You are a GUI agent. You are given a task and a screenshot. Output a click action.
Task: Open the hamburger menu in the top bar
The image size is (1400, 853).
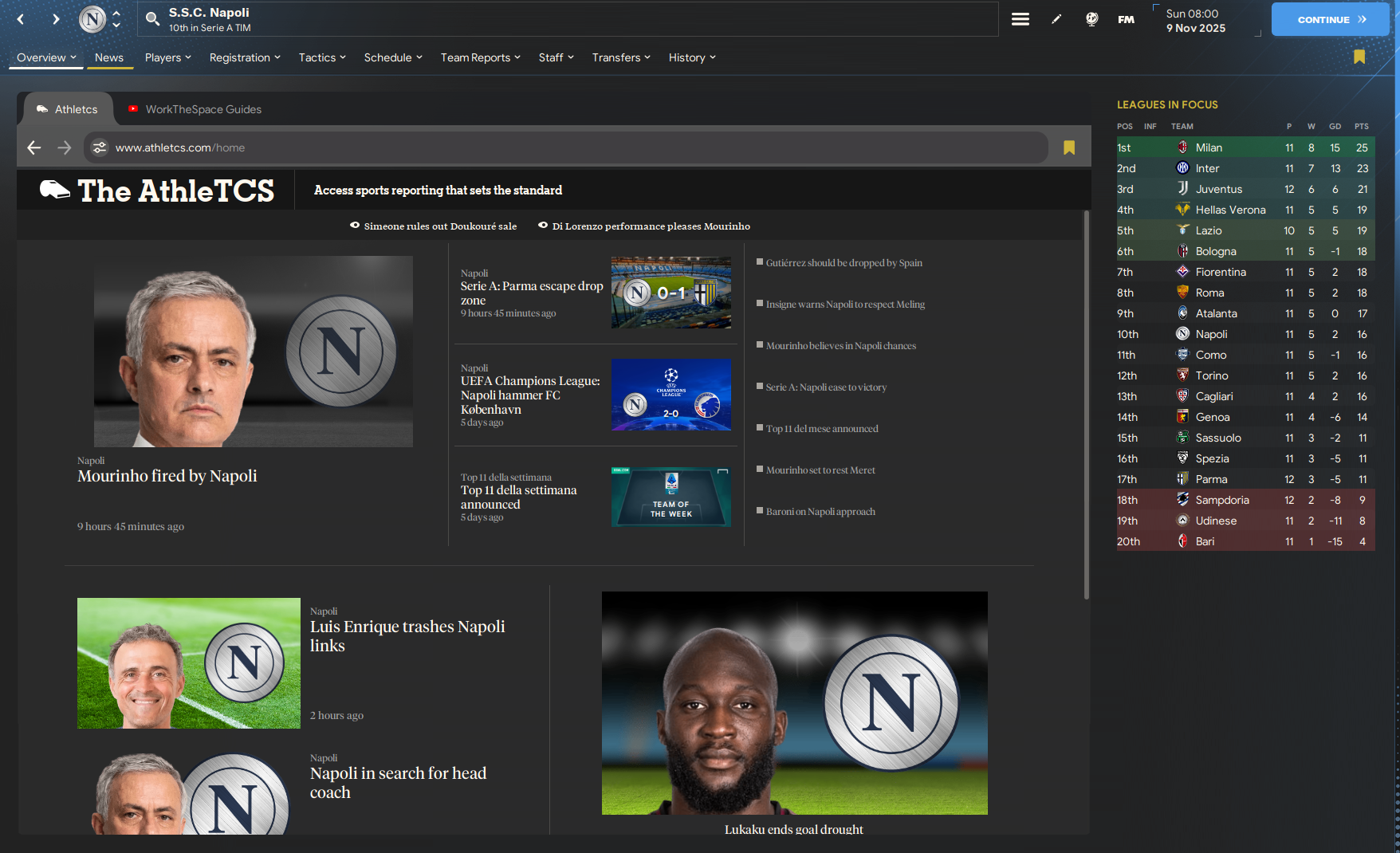click(1021, 18)
